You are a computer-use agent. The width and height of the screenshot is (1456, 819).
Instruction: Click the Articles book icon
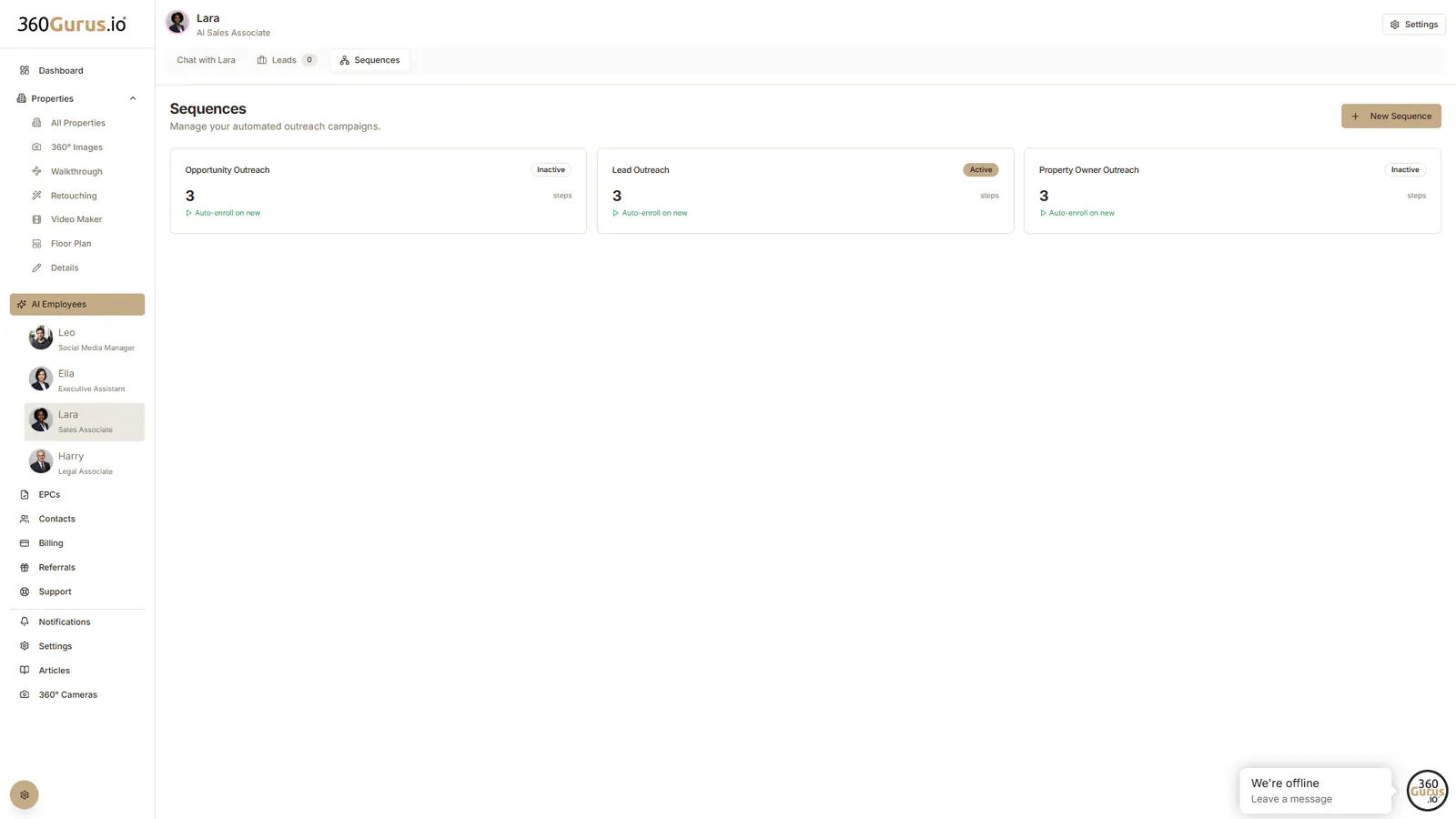25,670
